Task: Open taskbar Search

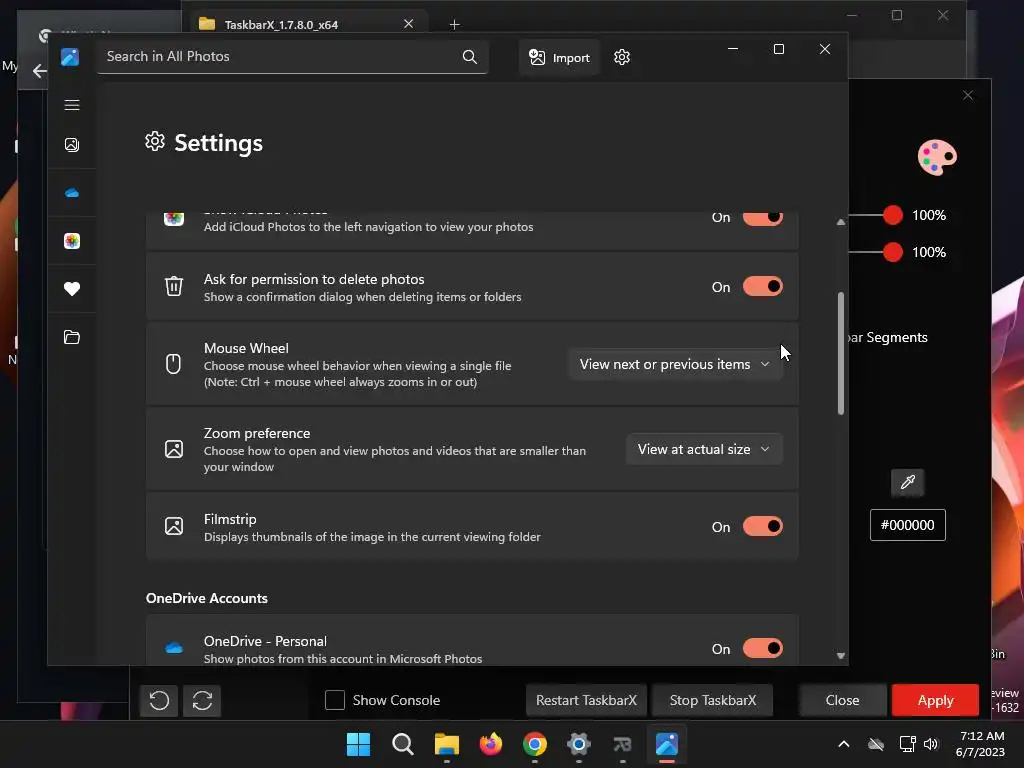Action: pyautogui.click(x=402, y=744)
